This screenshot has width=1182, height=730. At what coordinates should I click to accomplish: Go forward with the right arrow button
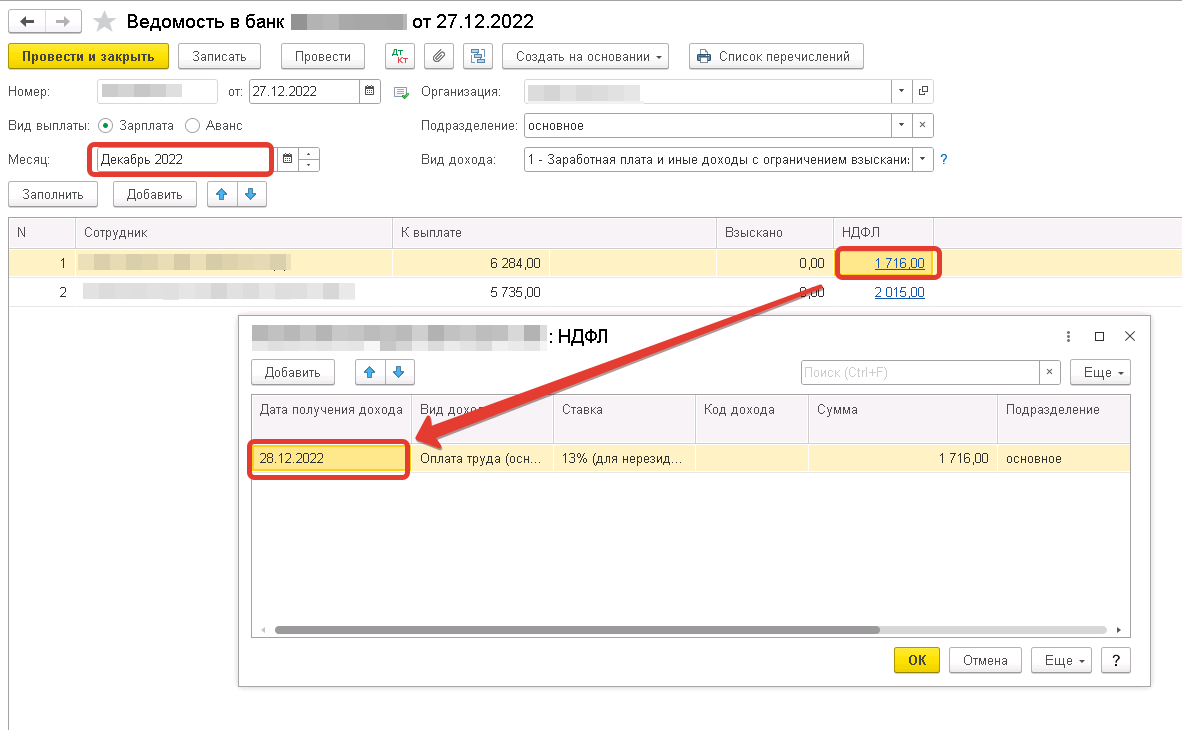63,21
